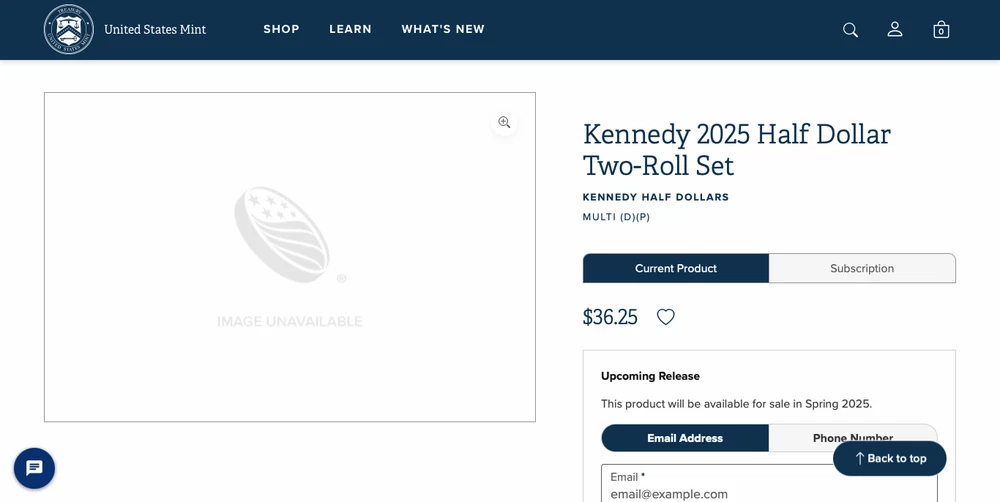The height and width of the screenshot is (502, 1000).
Task: Add to wishlist with the heart icon
Action: point(666,317)
